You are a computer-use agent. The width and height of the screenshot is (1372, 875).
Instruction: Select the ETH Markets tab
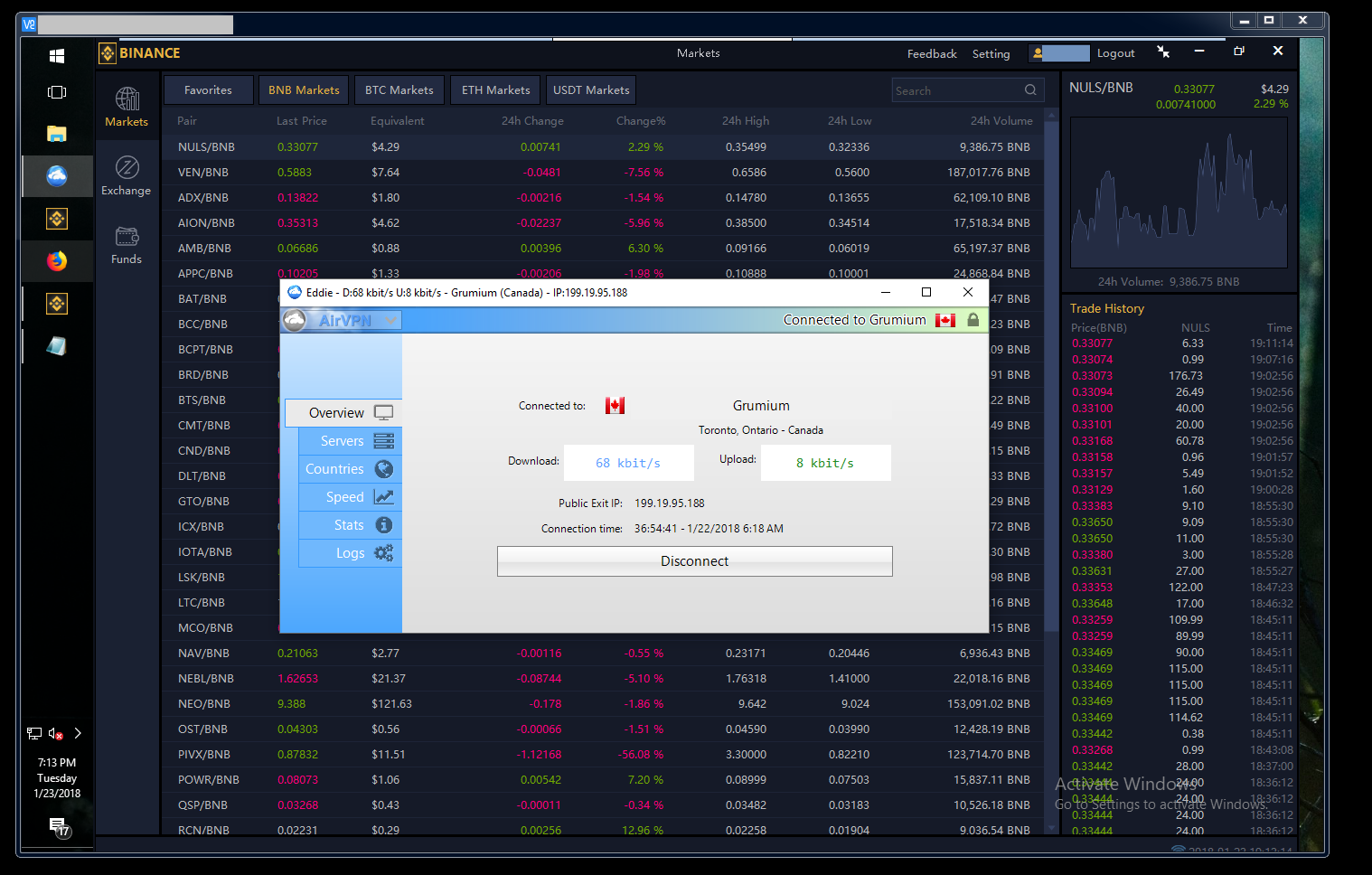point(495,90)
